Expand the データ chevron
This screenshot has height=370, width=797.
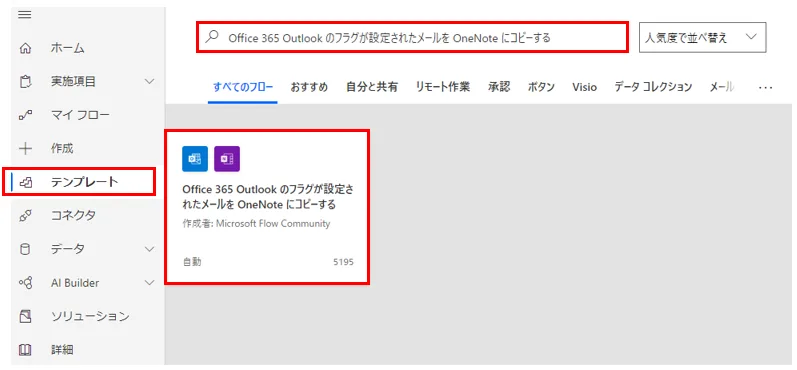tap(149, 249)
